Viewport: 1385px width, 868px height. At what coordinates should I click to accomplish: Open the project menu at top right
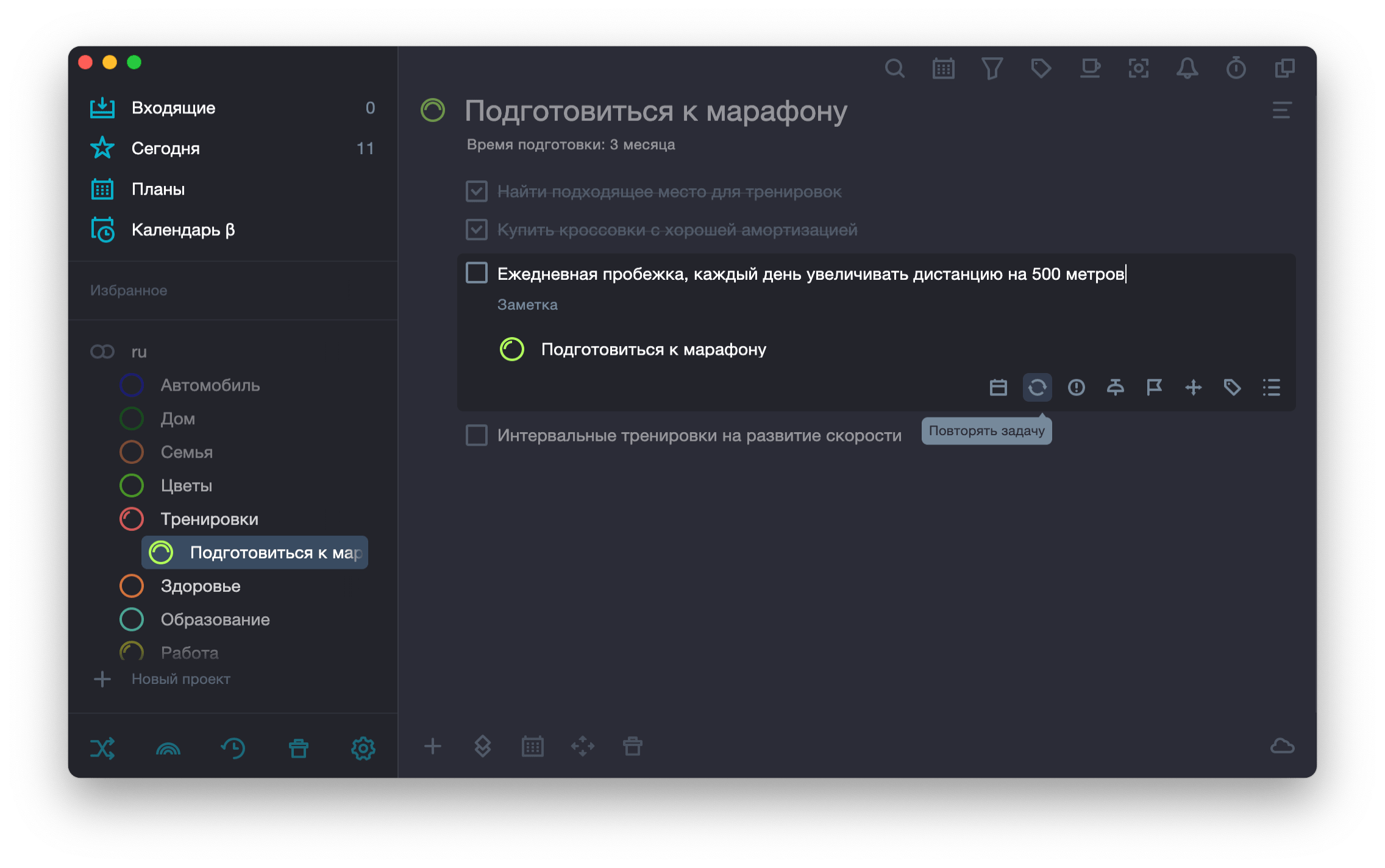[1281, 110]
